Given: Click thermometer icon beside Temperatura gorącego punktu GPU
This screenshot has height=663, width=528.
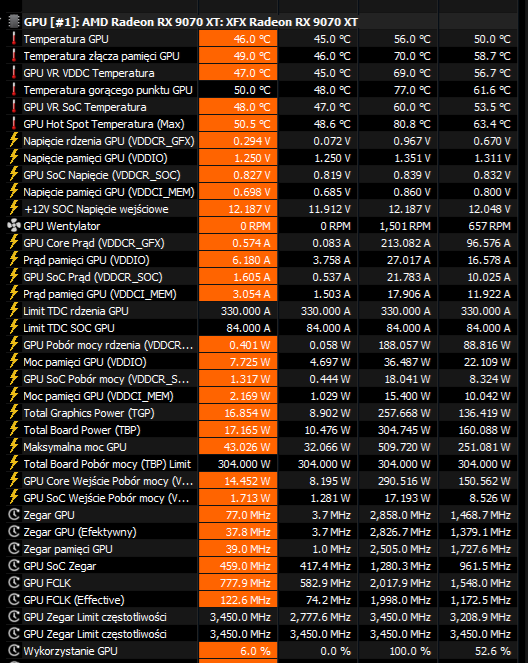Looking at the screenshot, I should tap(14, 90).
